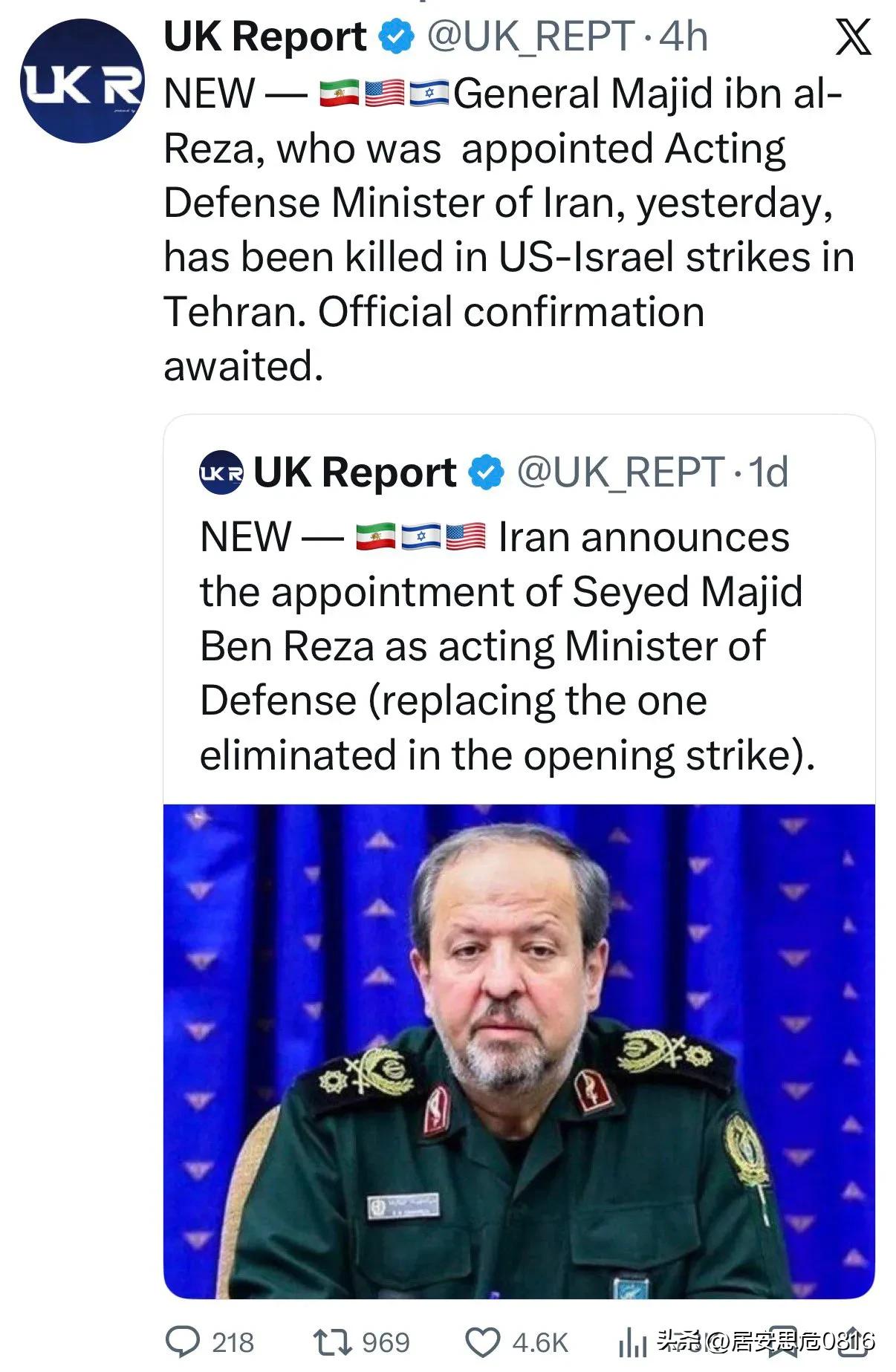The image size is (896, 1372).
Task: Click the 1d timestamp on the quoted post
Action: (768, 472)
